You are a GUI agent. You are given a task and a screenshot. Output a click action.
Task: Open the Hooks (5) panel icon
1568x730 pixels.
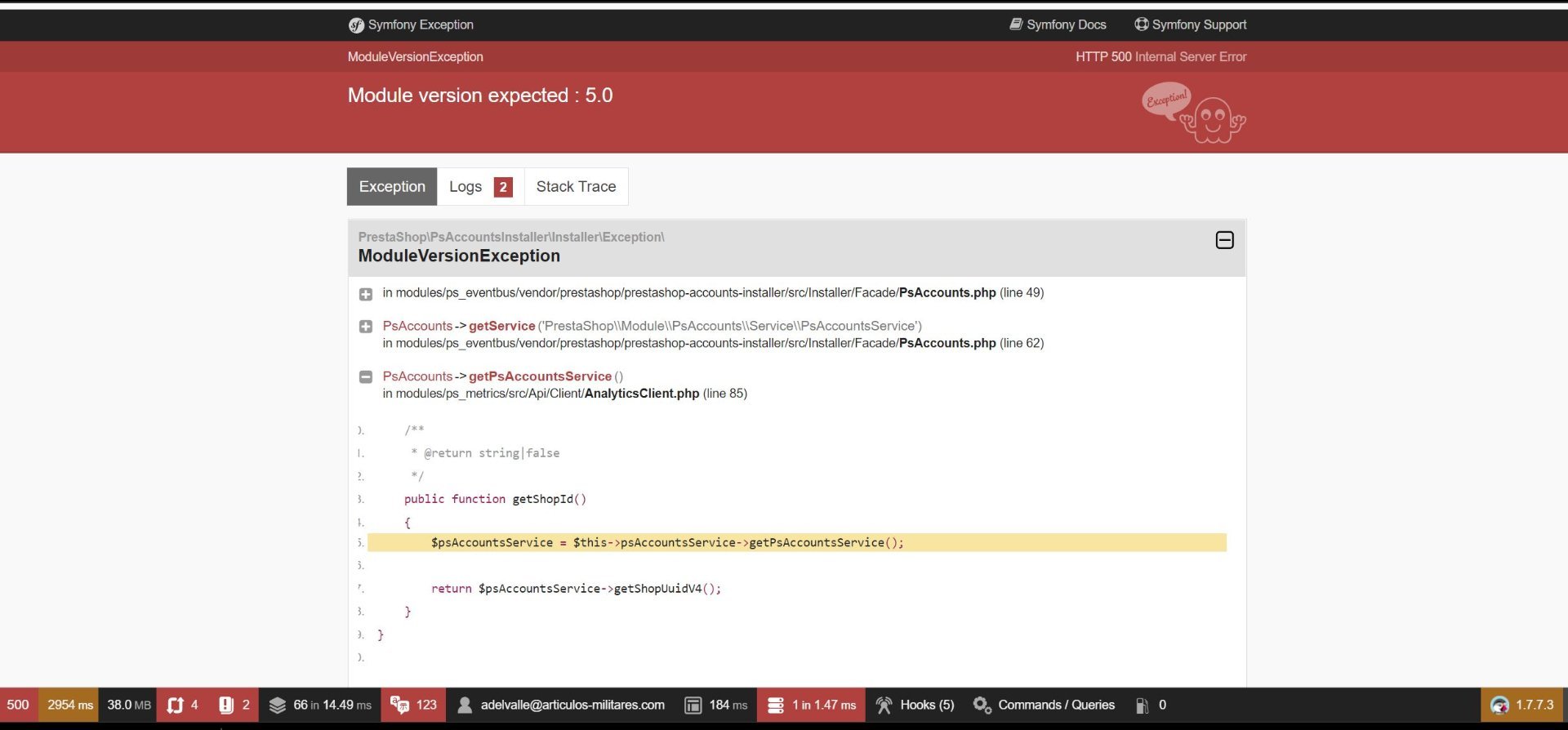(884, 705)
